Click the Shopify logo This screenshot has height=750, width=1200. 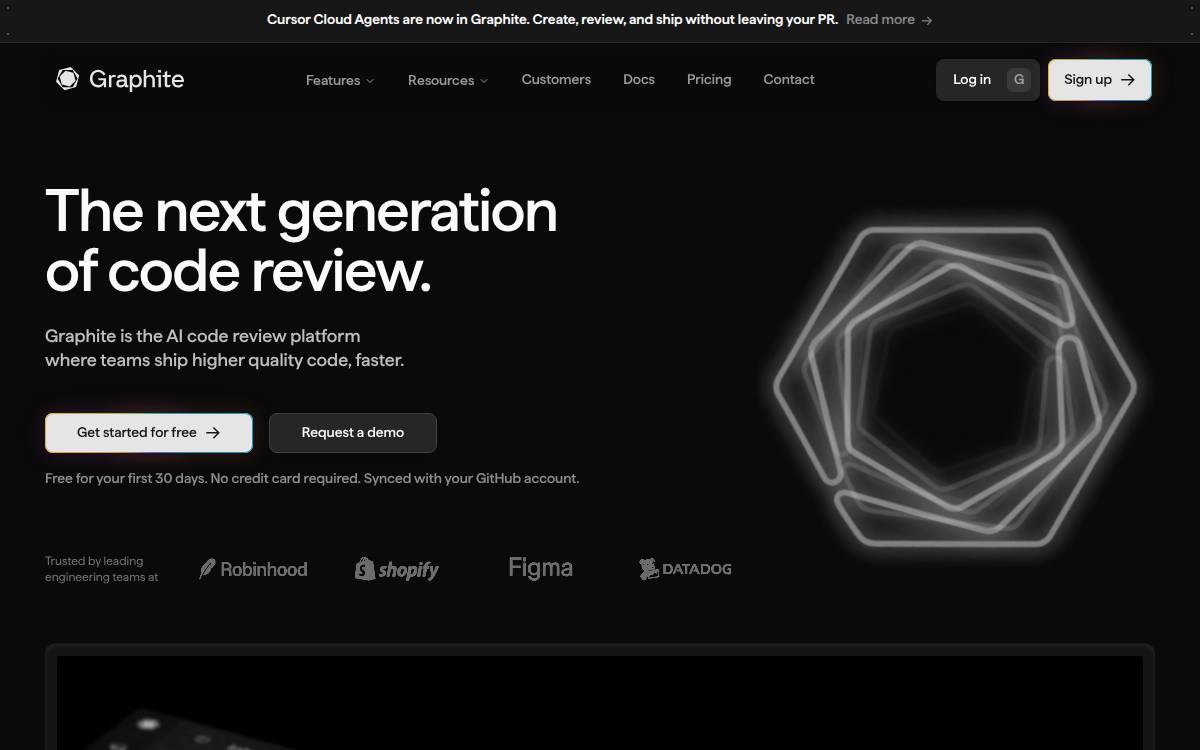pyautogui.click(x=397, y=569)
